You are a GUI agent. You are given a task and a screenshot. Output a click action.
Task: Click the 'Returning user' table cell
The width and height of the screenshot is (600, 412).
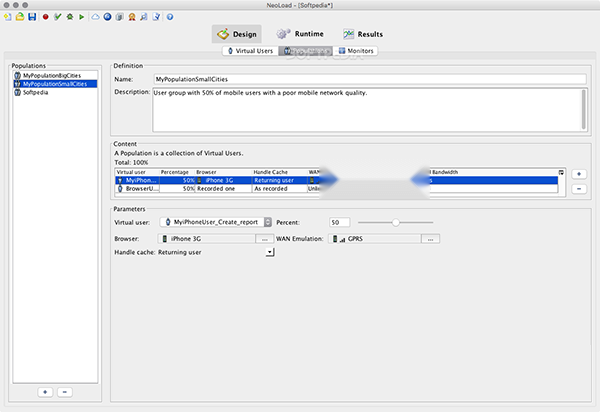[280, 180]
